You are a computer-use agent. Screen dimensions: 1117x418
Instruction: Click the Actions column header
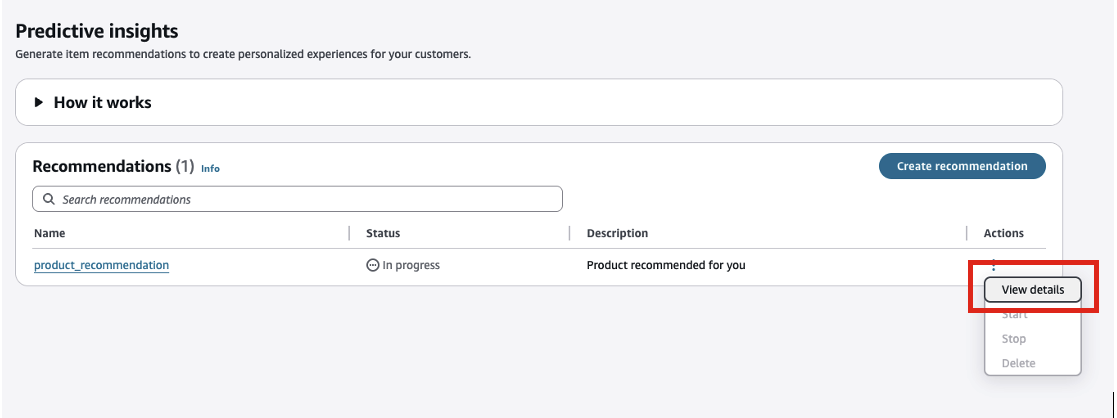click(x=1003, y=233)
